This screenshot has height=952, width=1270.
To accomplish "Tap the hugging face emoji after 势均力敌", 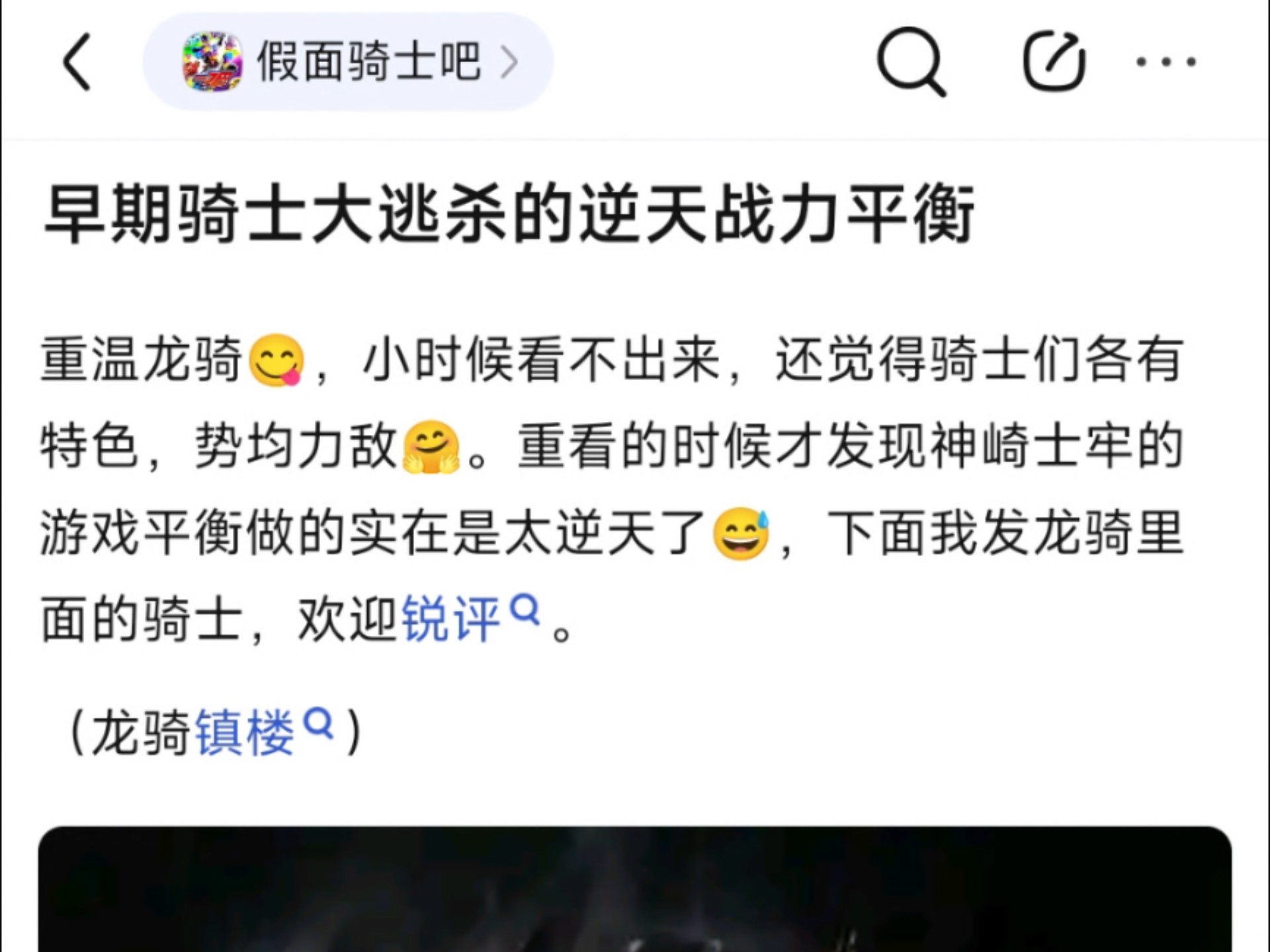I will click(x=431, y=447).
